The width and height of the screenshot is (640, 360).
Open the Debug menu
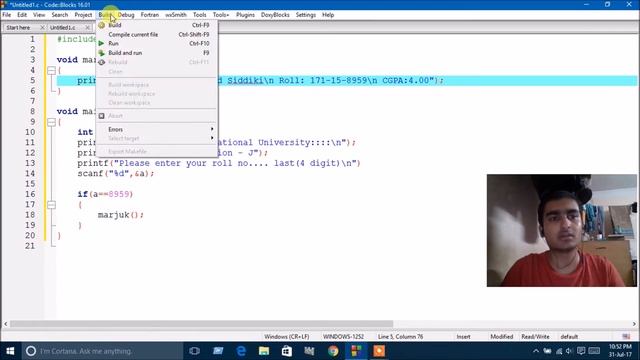tap(126, 15)
